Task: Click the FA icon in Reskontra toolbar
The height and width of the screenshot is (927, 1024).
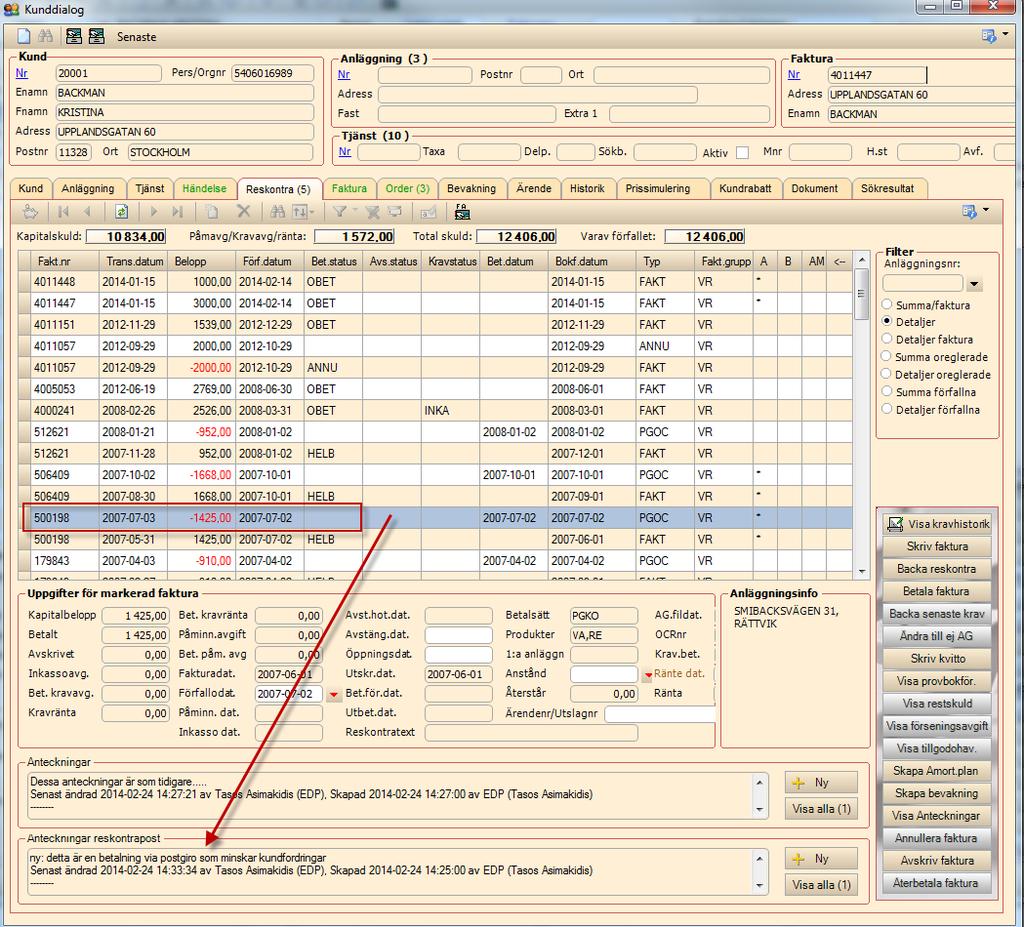Action: click(462, 212)
